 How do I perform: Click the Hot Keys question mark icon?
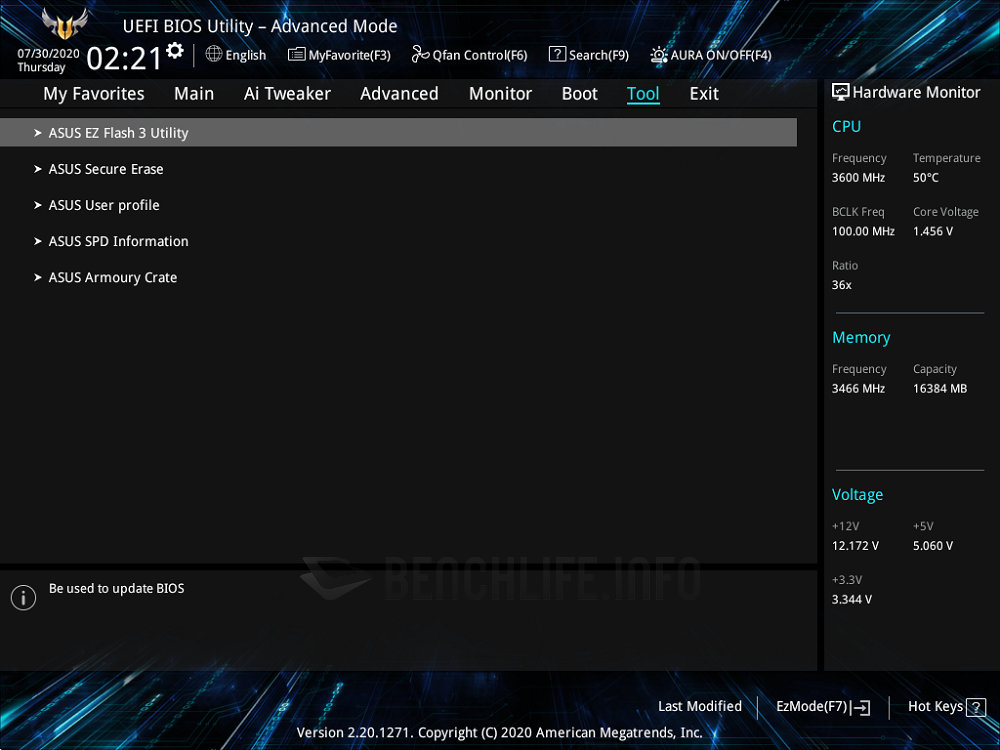976,707
